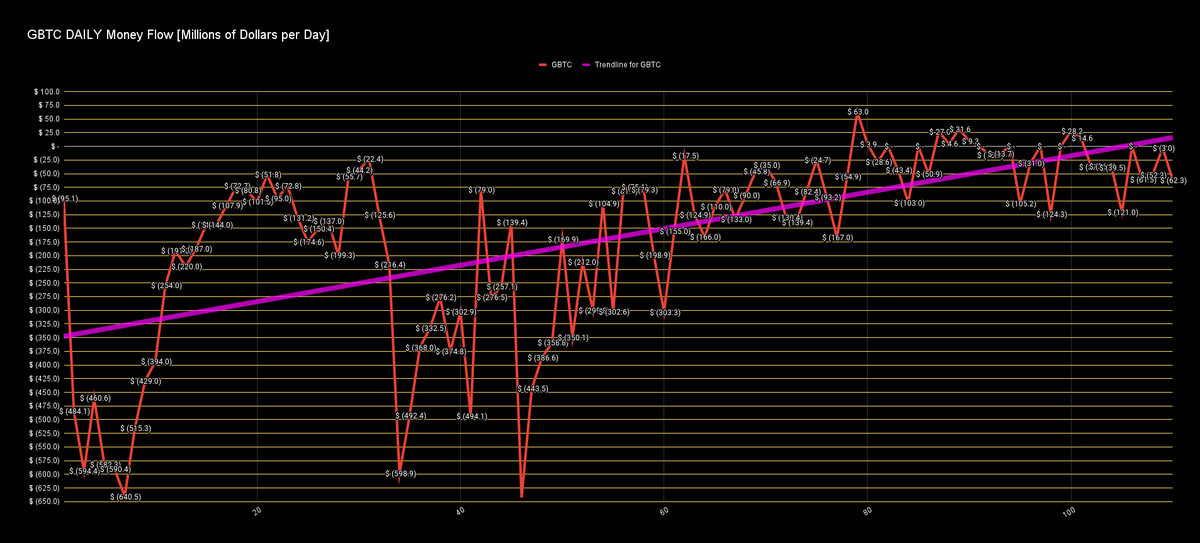Image resolution: width=1200 pixels, height=543 pixels.
Task: Click the '$ (22.4)' data label
Action: click(370, 159)
